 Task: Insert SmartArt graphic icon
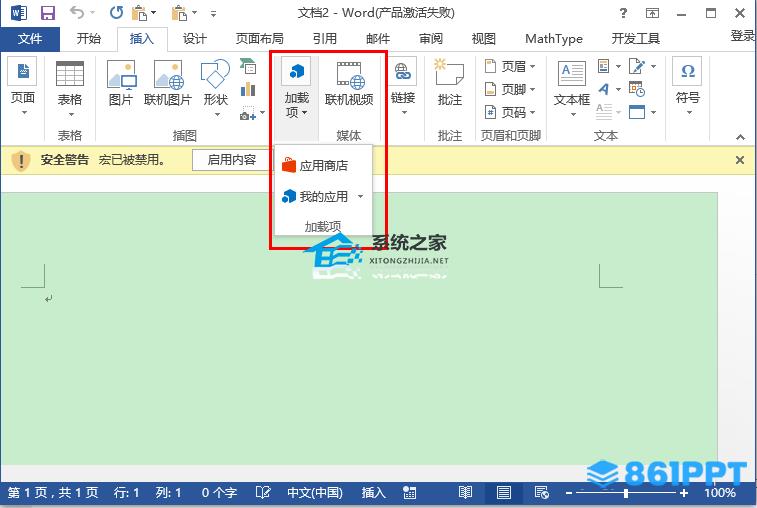click(x=248, y=66)
